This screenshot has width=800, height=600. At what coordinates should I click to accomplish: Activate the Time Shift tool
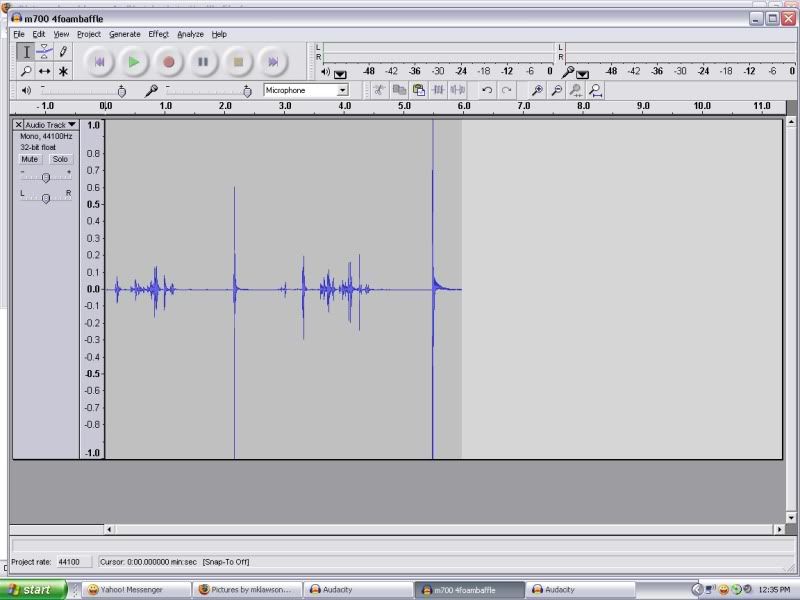(x=45, y=71)
